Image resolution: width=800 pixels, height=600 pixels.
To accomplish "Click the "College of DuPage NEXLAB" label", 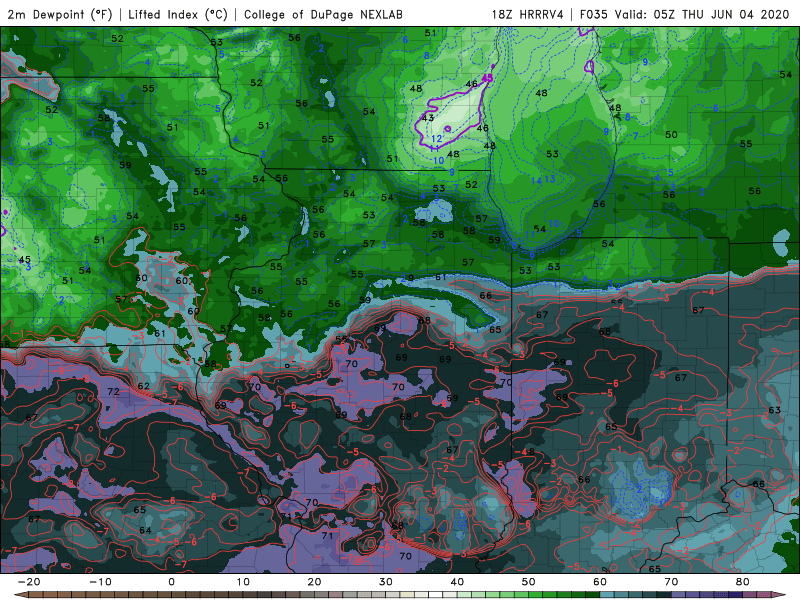I will point(323,14).
